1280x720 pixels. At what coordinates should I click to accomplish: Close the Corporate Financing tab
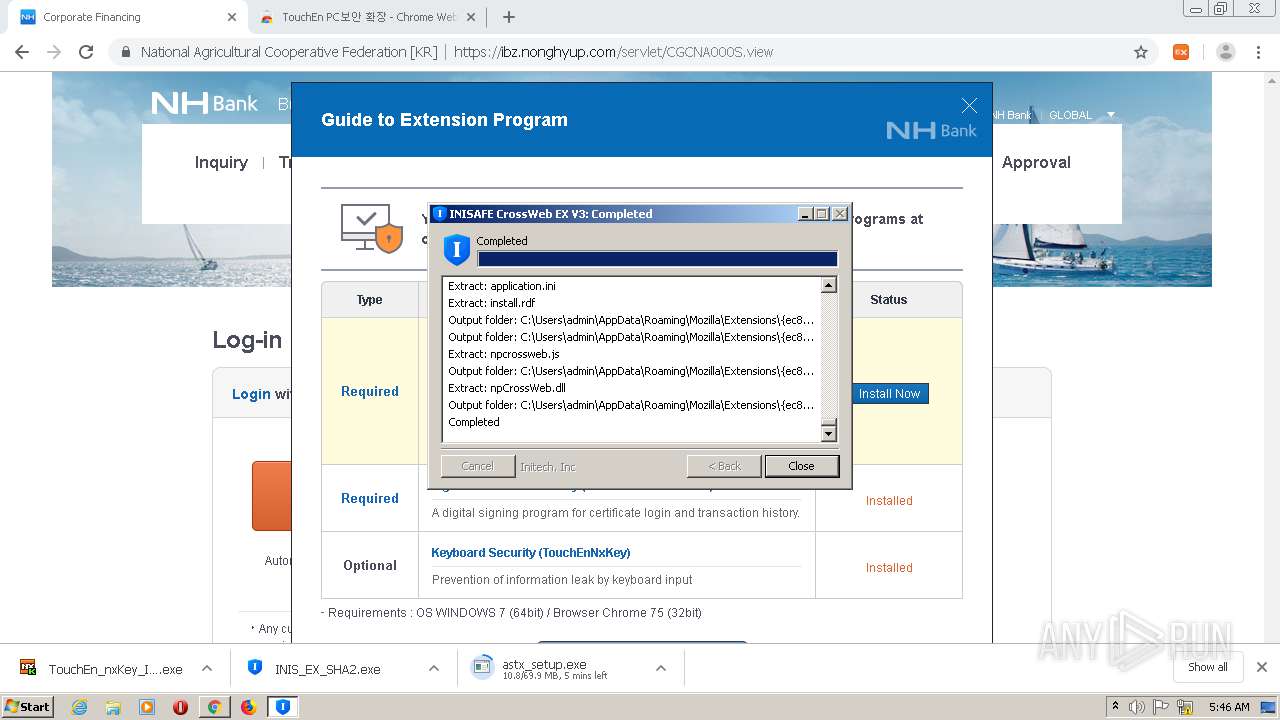click(232, 17)
